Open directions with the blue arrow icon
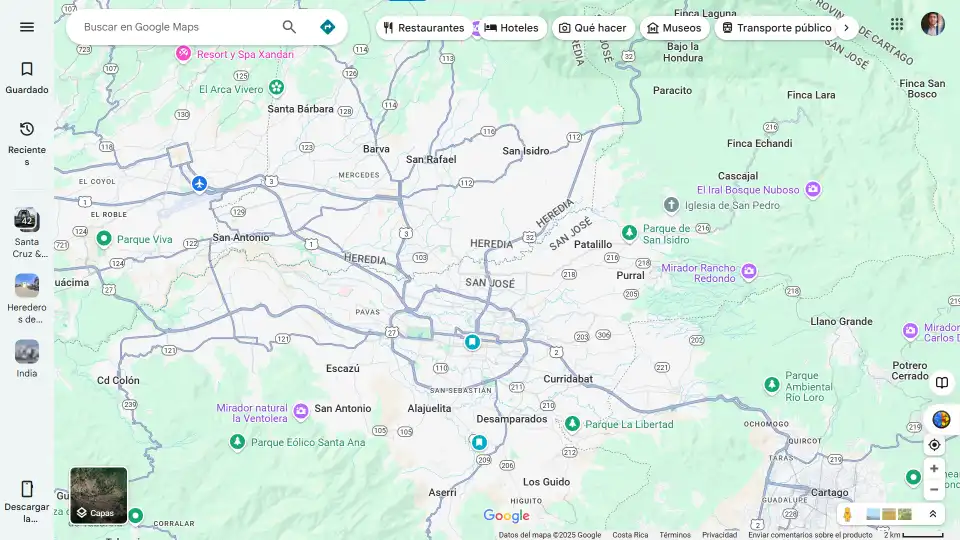This screenshot has height=540, width=960. pos(327,27)
